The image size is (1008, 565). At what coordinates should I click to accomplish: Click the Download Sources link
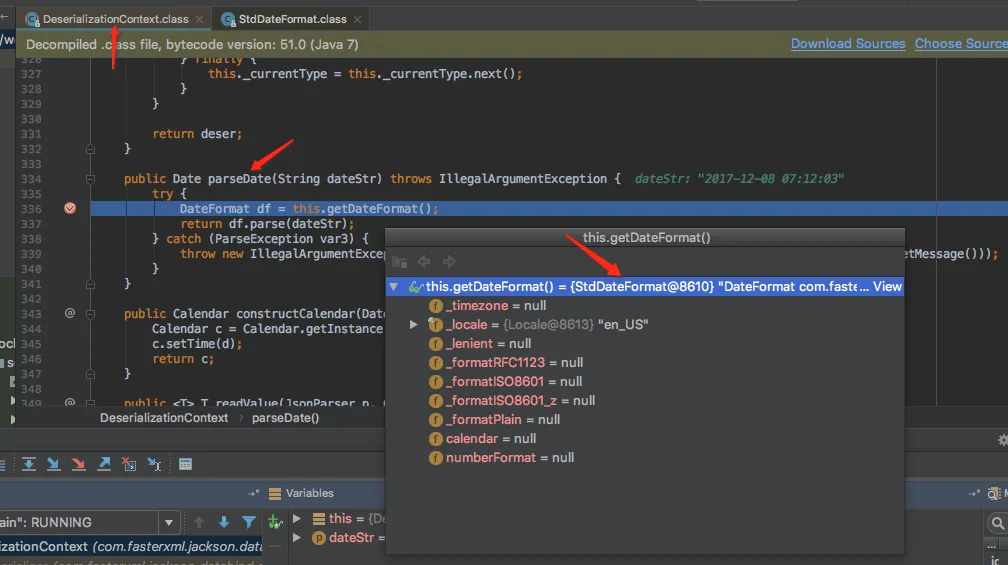pos(848,44)
